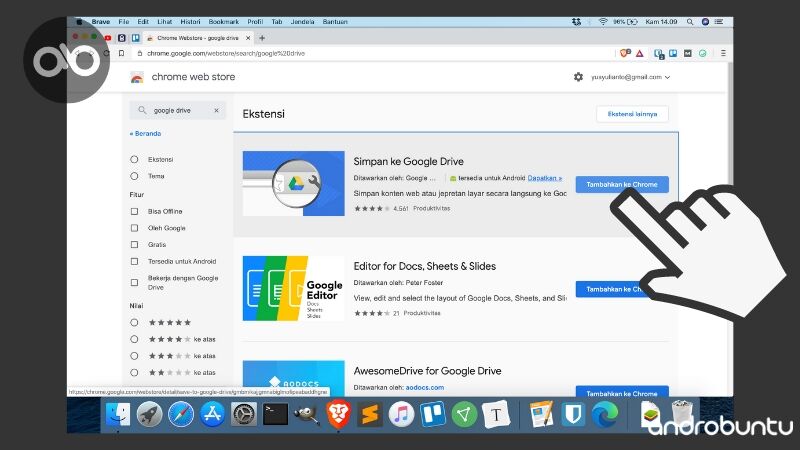Open chrome web store logo
Screen dimensions: 800x450
(x=183, y=77)
